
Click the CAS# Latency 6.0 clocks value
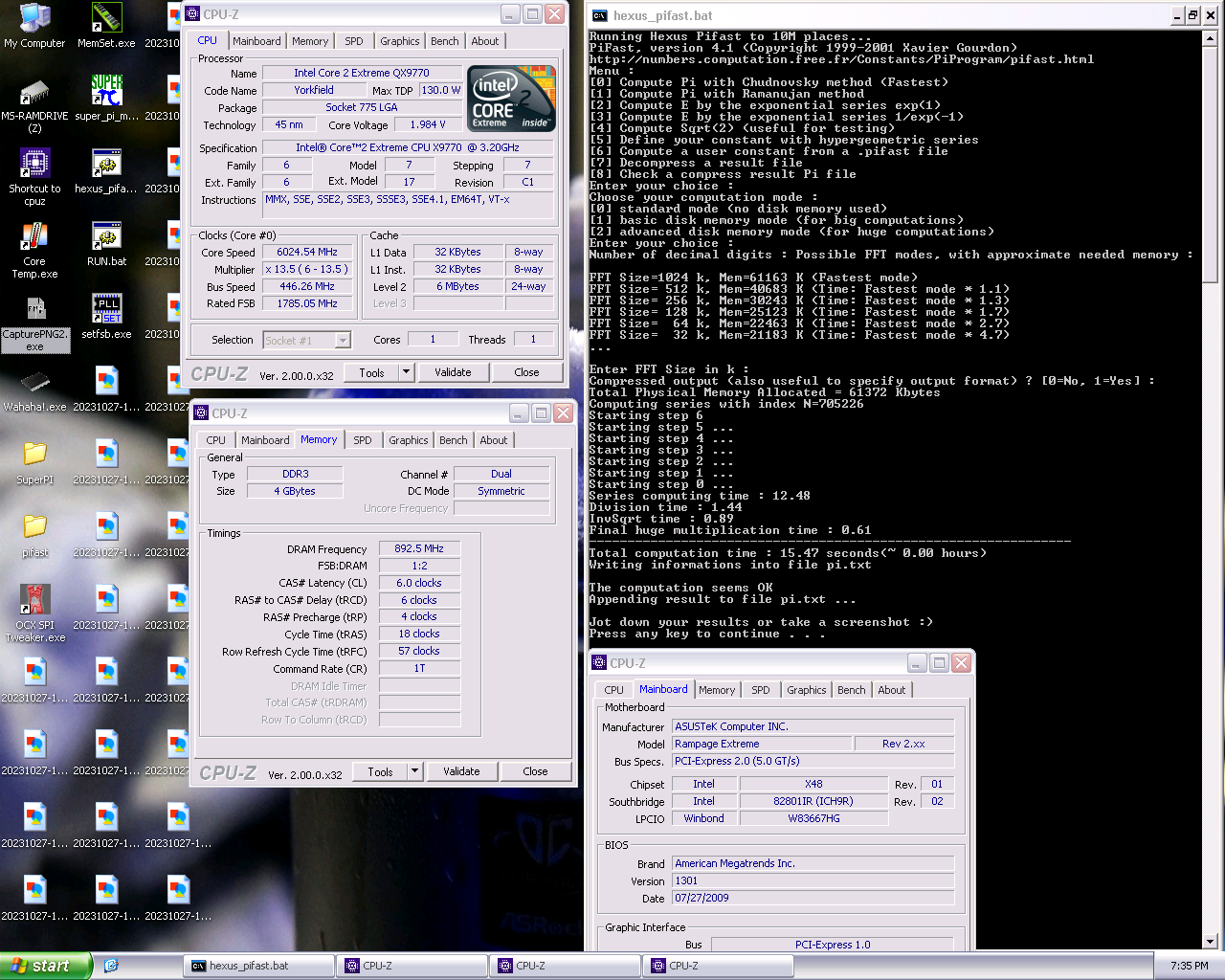(419, 583)
